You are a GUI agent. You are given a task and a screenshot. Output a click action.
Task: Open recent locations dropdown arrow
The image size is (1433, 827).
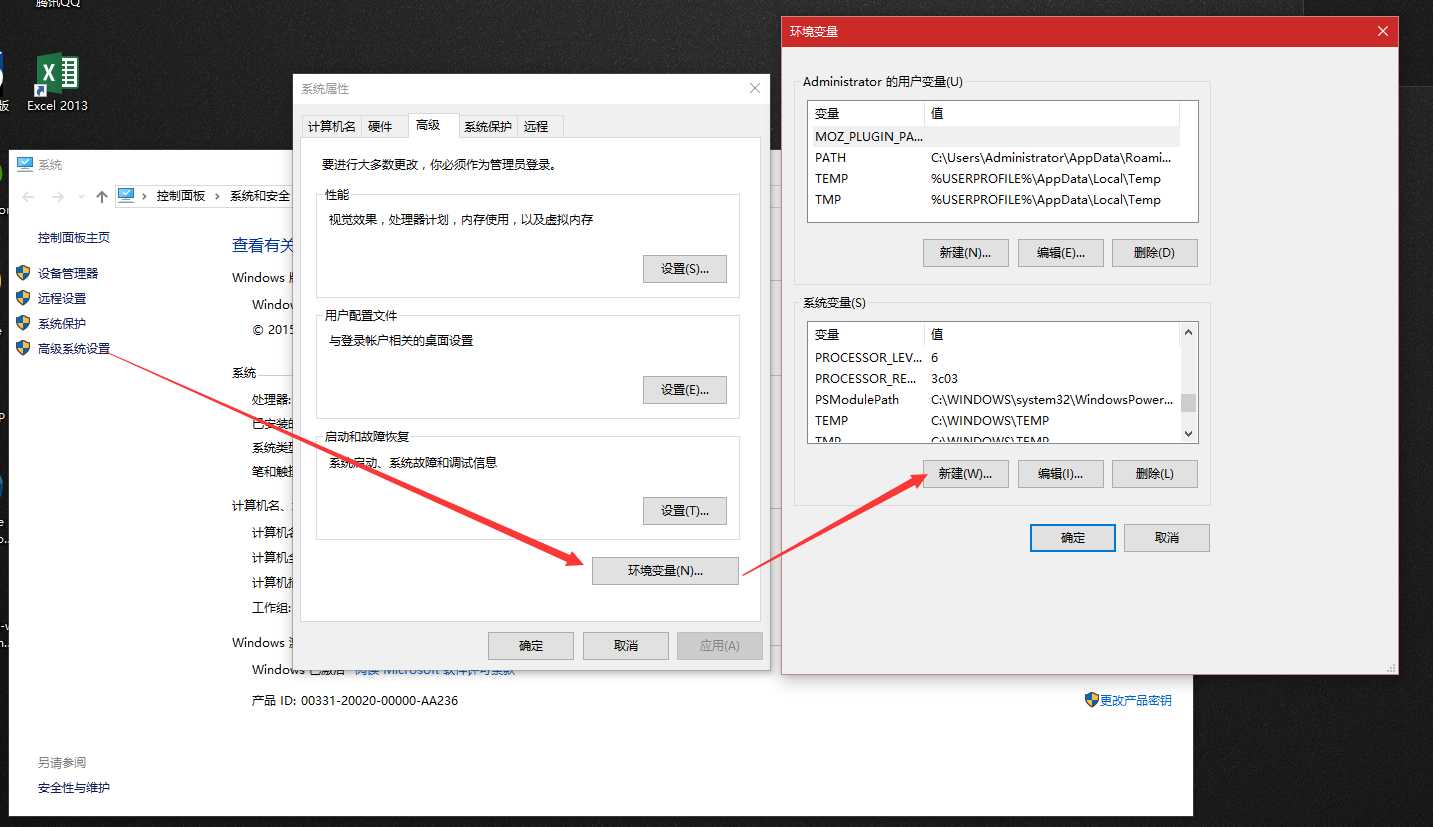click(81, 197)
